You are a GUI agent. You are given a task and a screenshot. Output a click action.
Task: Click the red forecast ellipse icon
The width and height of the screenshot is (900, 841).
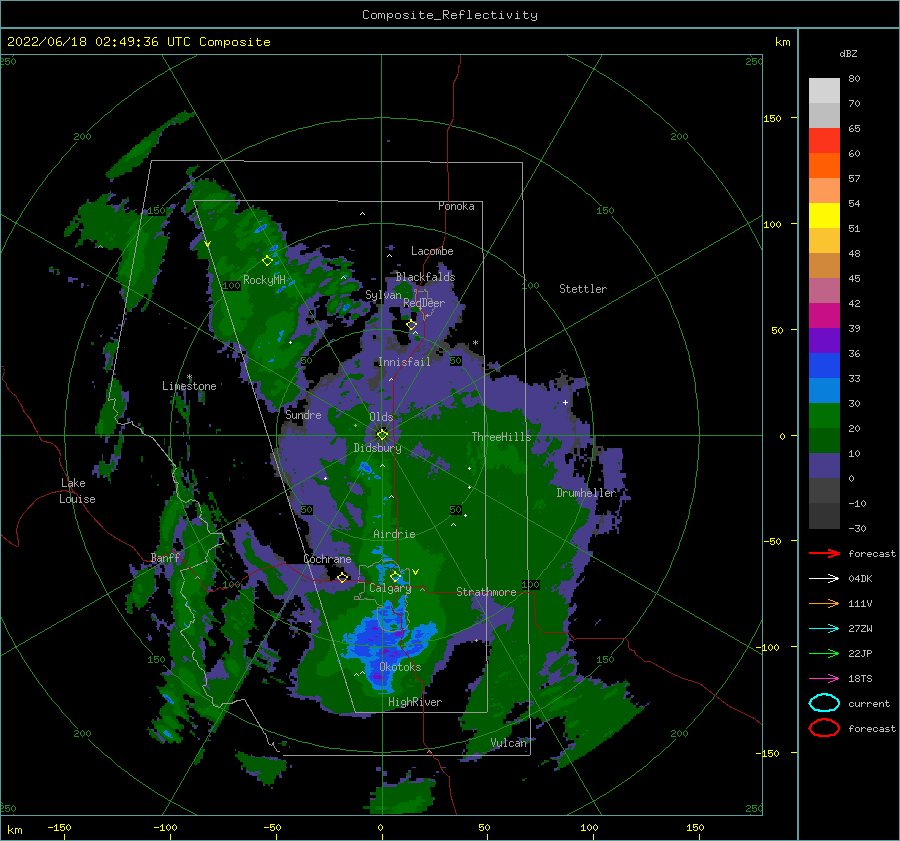click(x=824, y=728)
